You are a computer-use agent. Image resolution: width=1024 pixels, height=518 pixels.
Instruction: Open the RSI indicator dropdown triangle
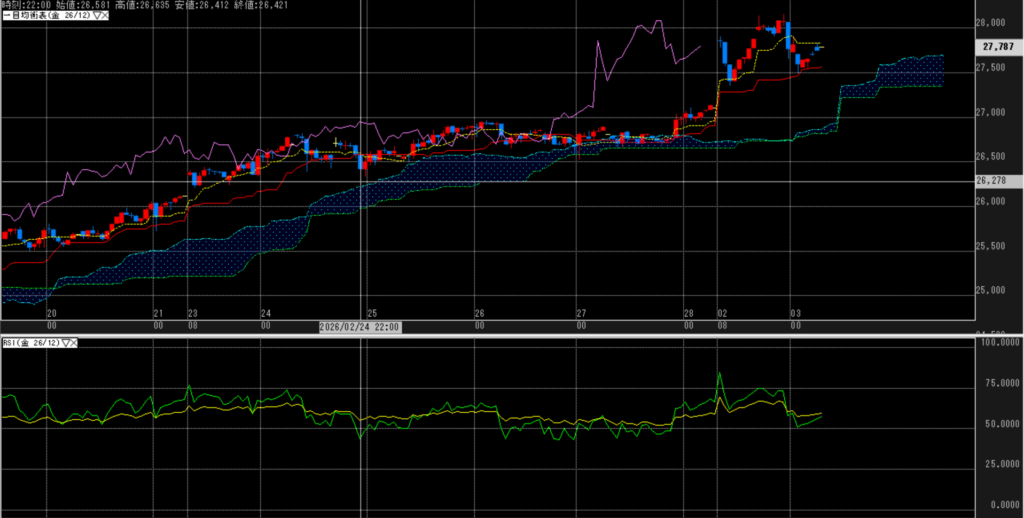[x=64, y=342]
